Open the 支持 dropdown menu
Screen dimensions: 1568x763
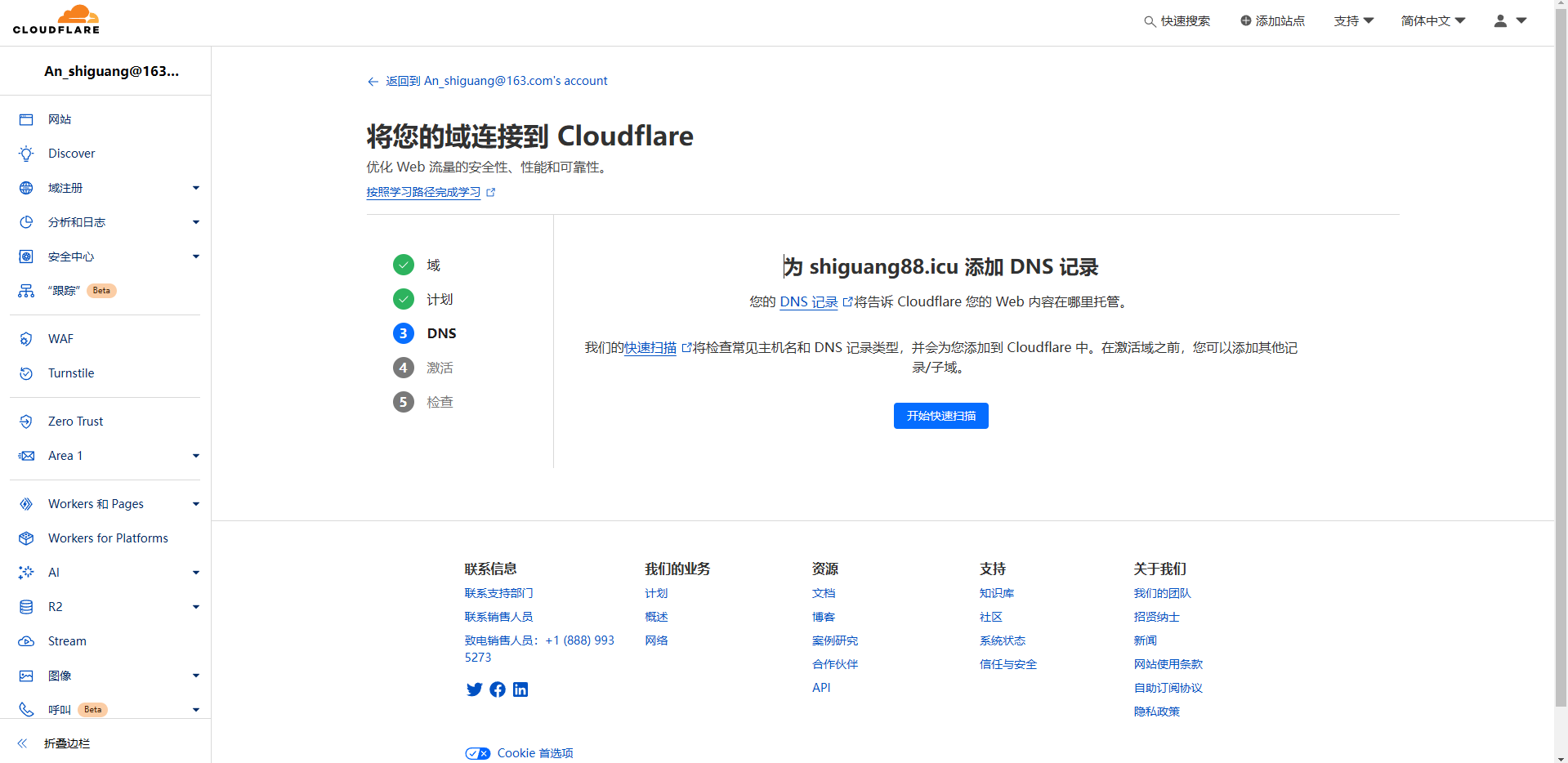coord(1354,20)
